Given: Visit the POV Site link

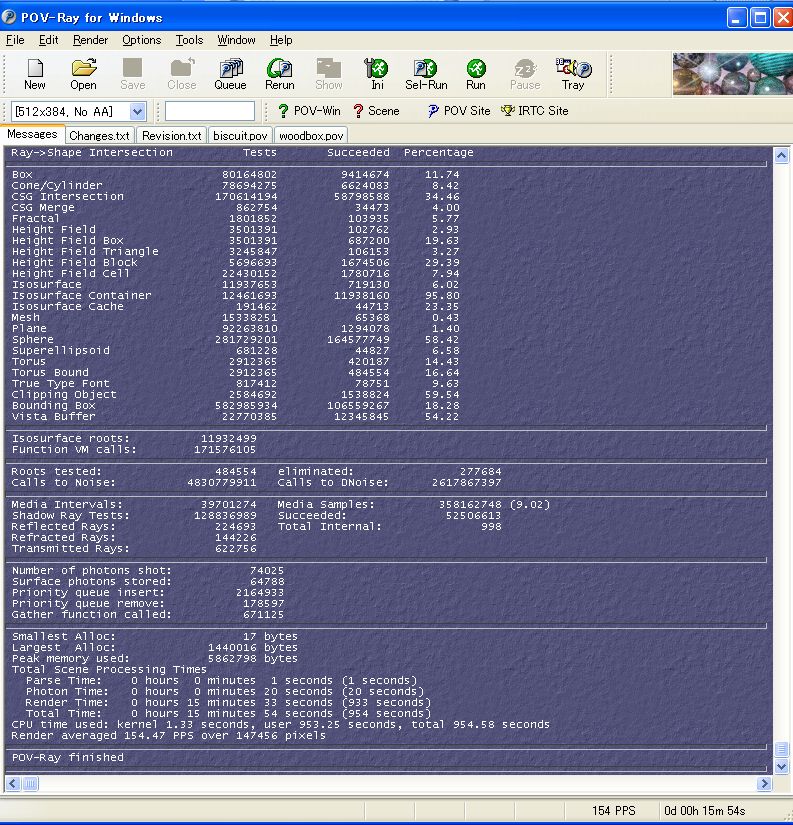Looking at the screenshot, I should (x=459, y=111).
